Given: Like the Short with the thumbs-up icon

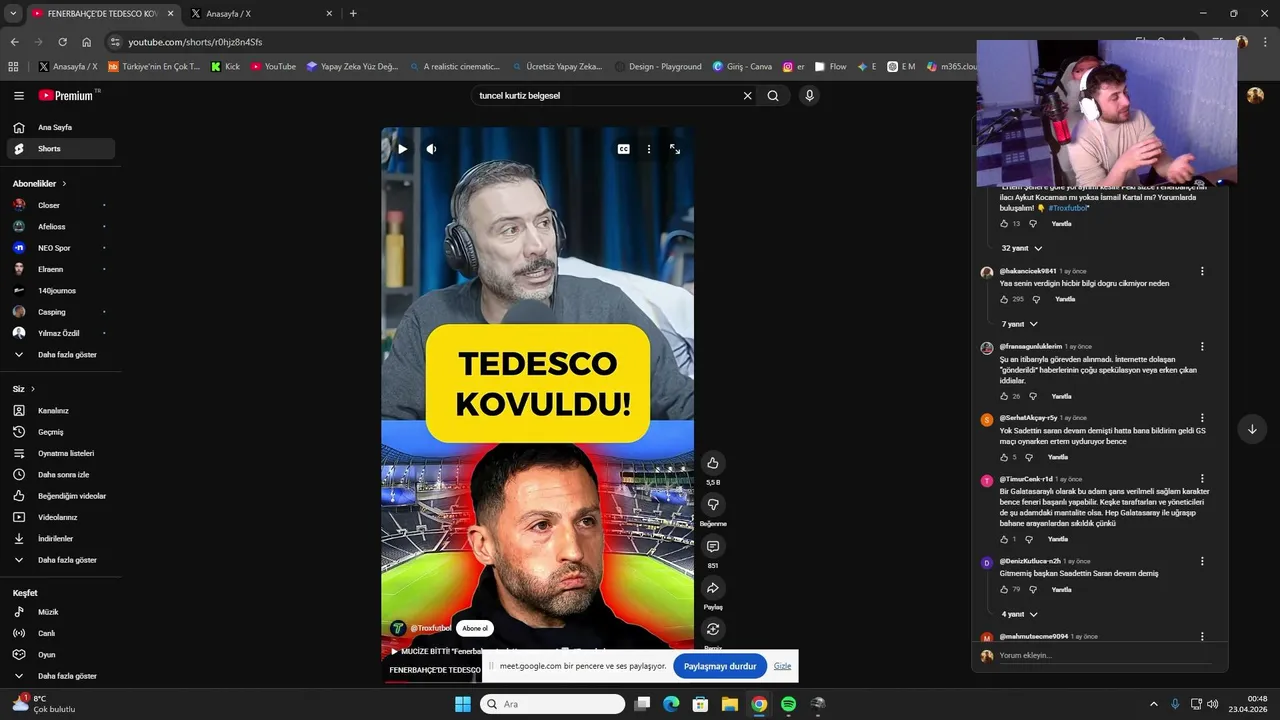Looking at the screenshot, I should pyautogui.click(x=713, y=463).
